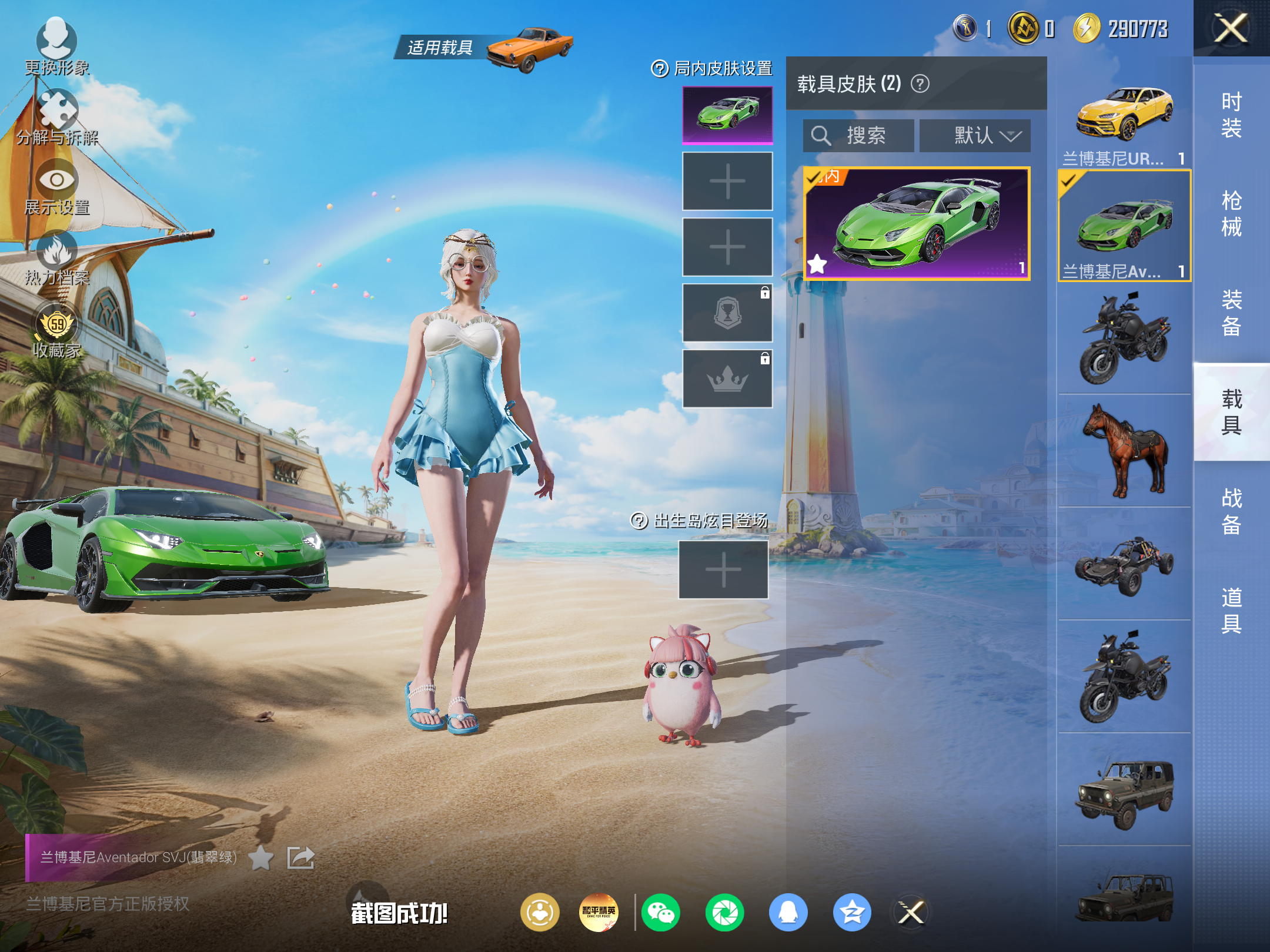Select the brown horse mount

(1124, 451)
